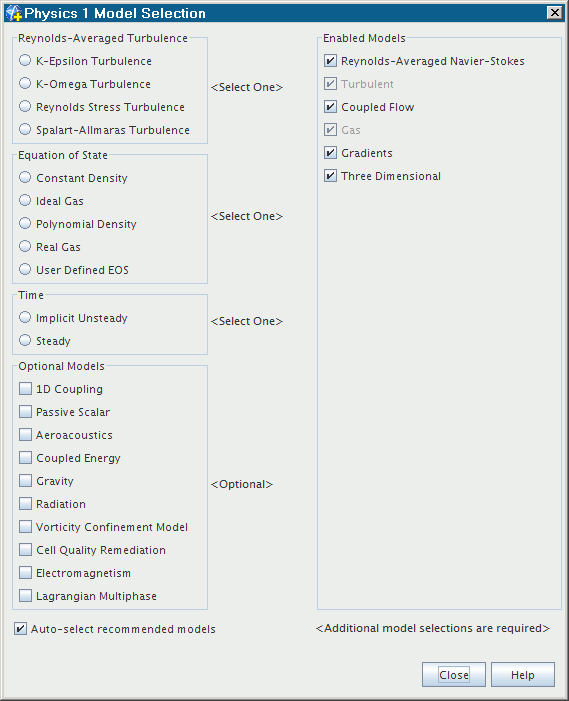
Task: Enable the Gravity optional model
Action: 25,481
